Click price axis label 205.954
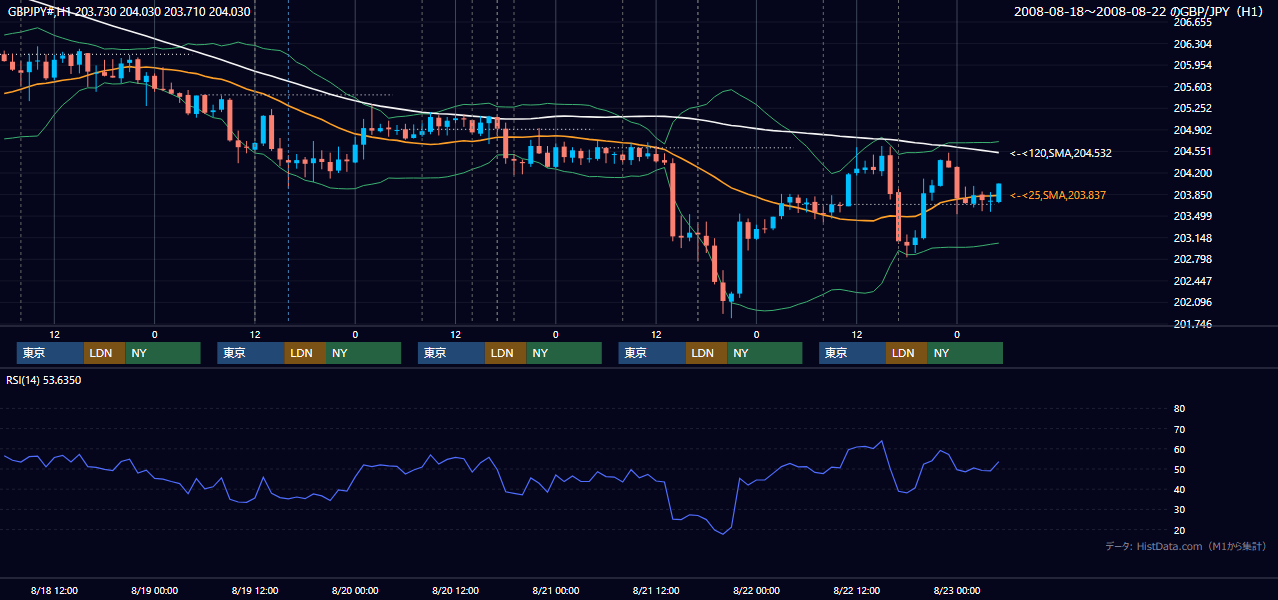 pos(1192,65)
